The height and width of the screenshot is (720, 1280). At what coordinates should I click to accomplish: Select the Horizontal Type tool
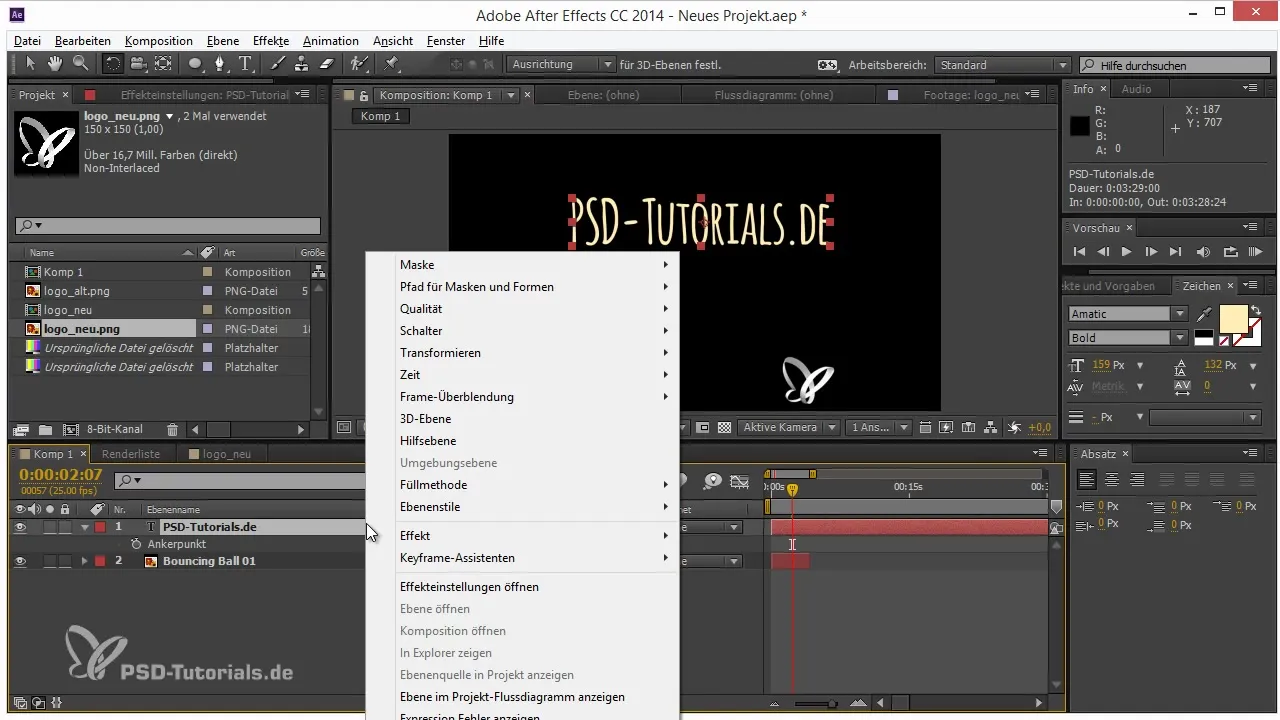[245, 64]
